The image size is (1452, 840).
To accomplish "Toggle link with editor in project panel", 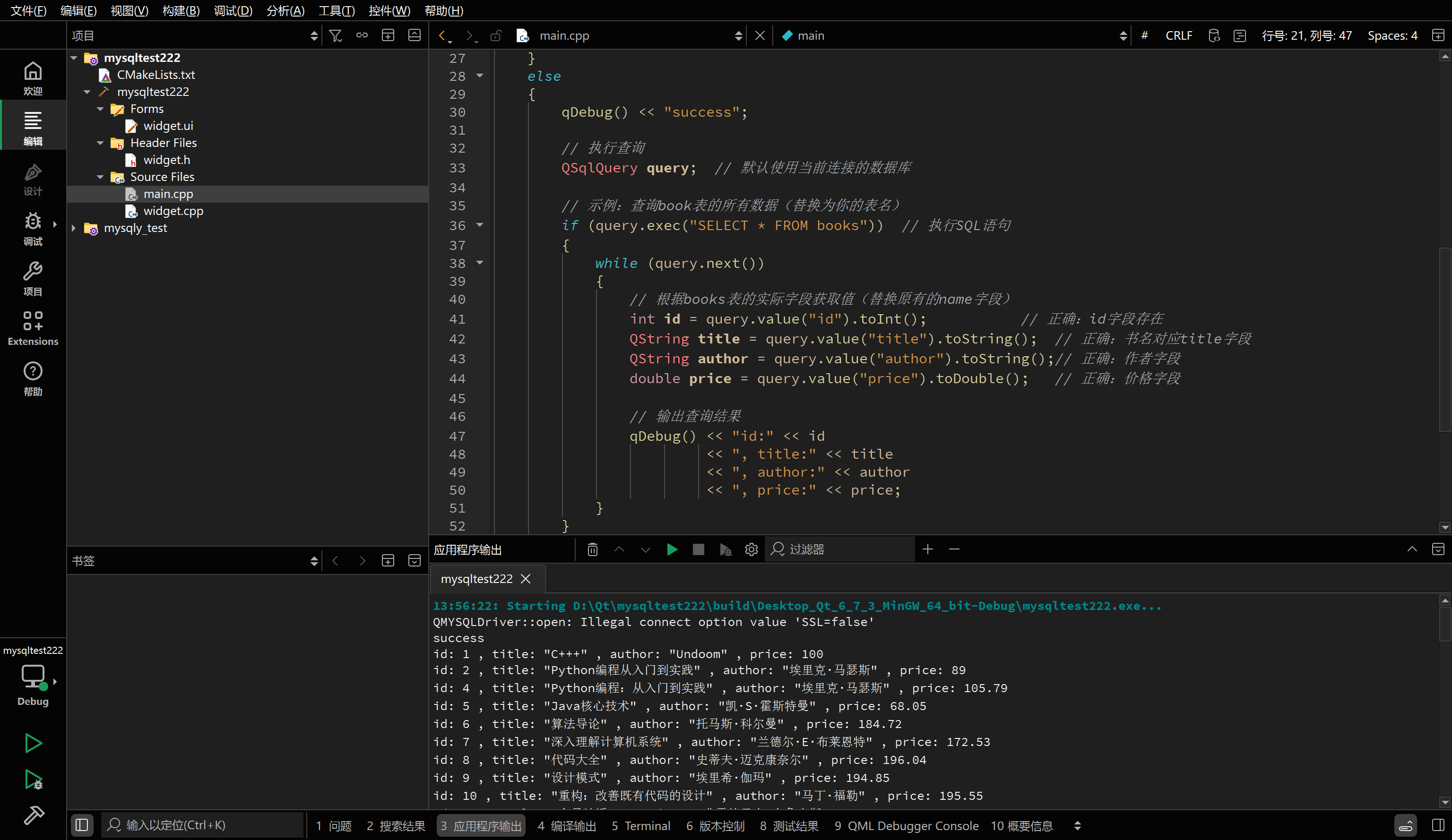I will (x=362, y=36).
